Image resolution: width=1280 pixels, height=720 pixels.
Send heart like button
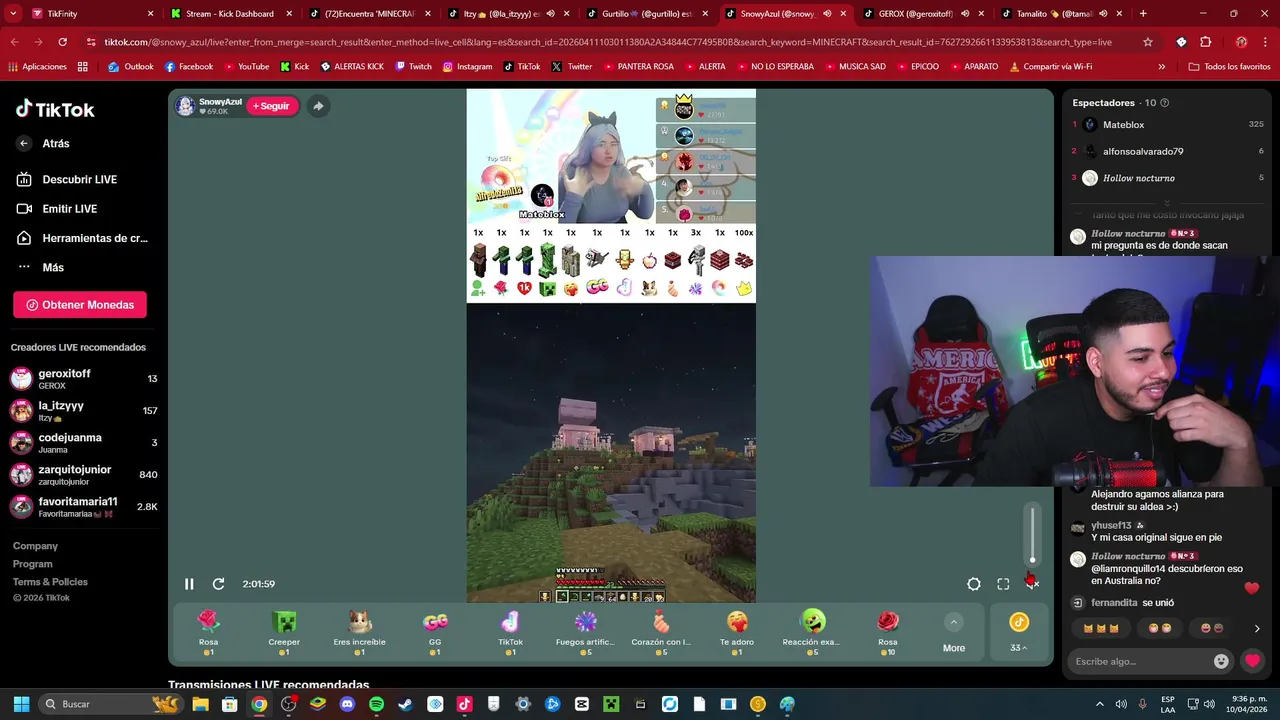pos(1252,661)
